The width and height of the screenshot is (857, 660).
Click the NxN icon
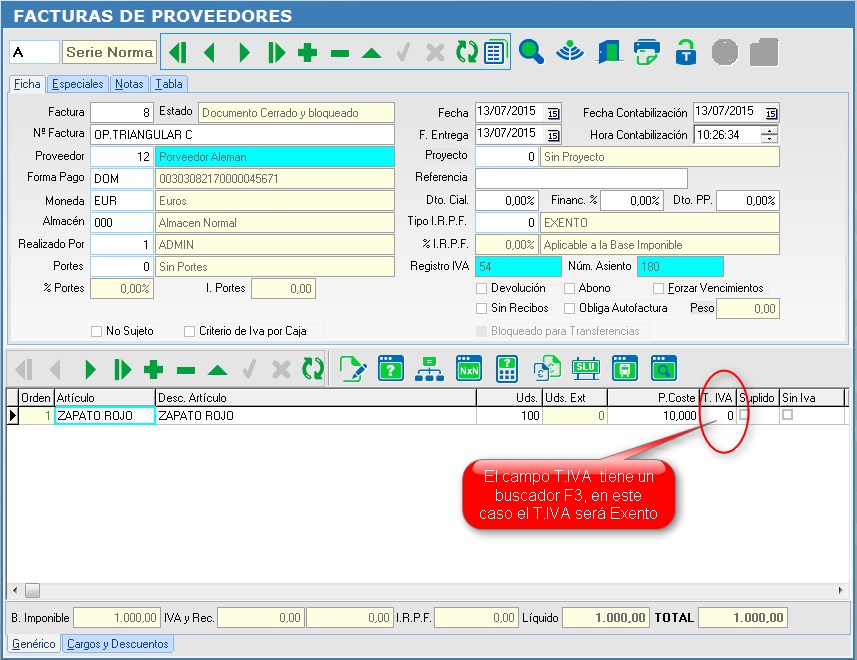468,368
